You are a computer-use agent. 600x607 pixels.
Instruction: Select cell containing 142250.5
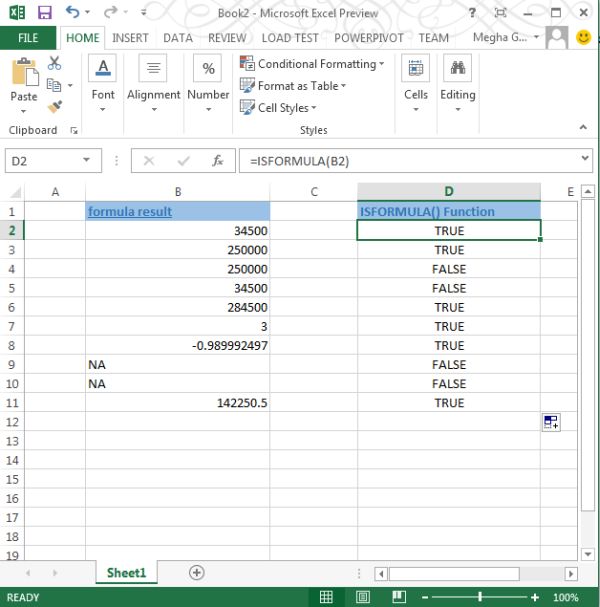click(178, 403)
